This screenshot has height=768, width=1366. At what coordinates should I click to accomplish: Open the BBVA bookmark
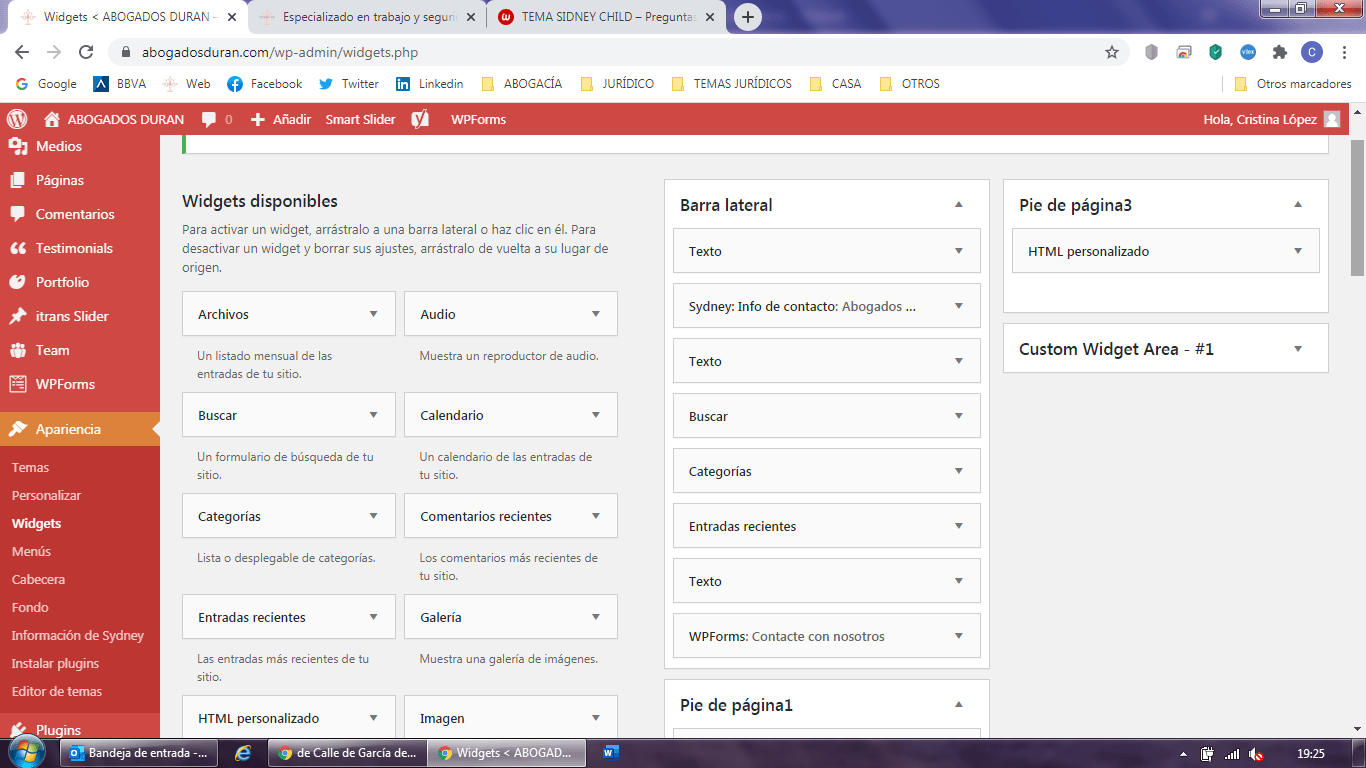119,84
